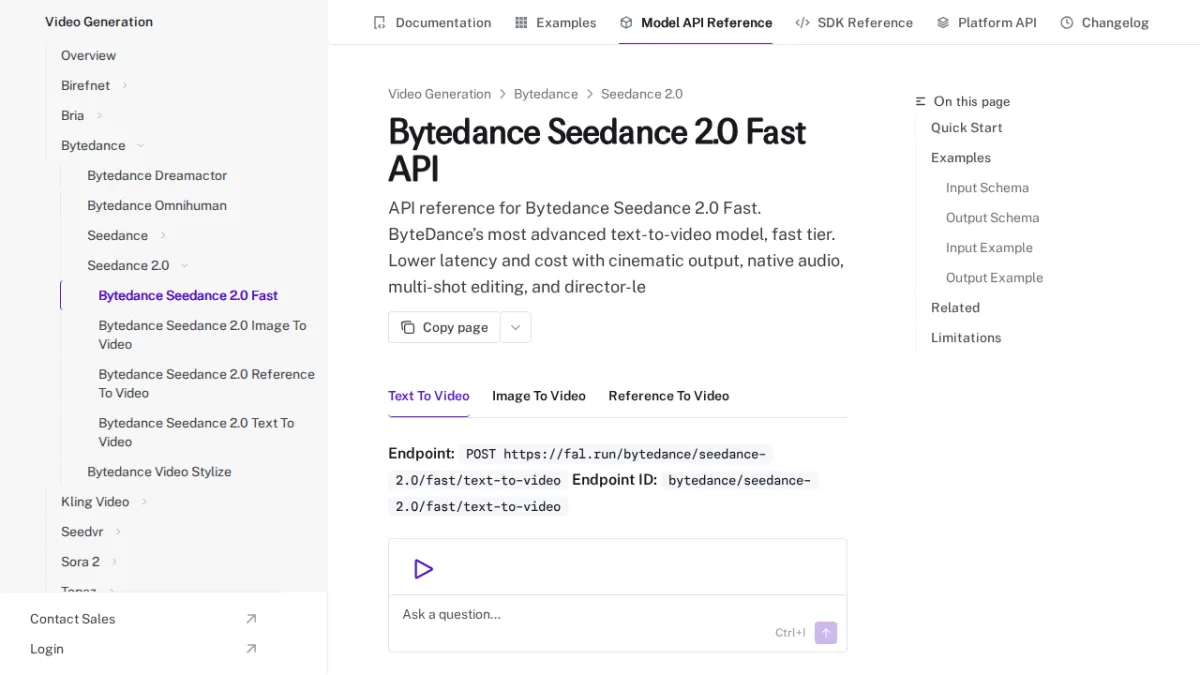Viewport: 1200px width, 675px height.
Task: Expand the Seedvr sidebar chevron
Action: click(x=118, y=531)
